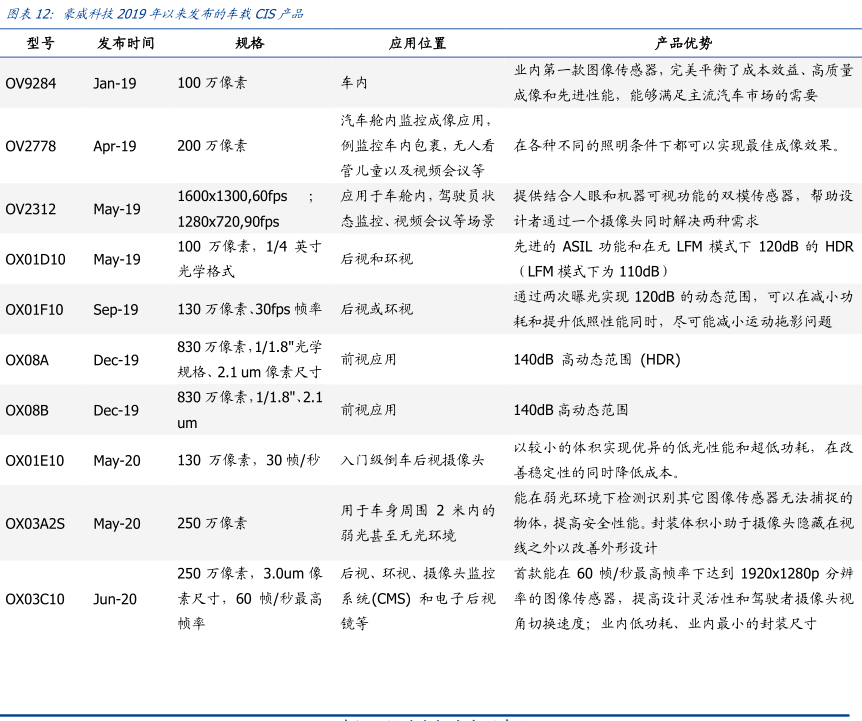Viewport: 862px width, 721px height.
Task: Select the OX08B model cell
Action: pos(27,410)
